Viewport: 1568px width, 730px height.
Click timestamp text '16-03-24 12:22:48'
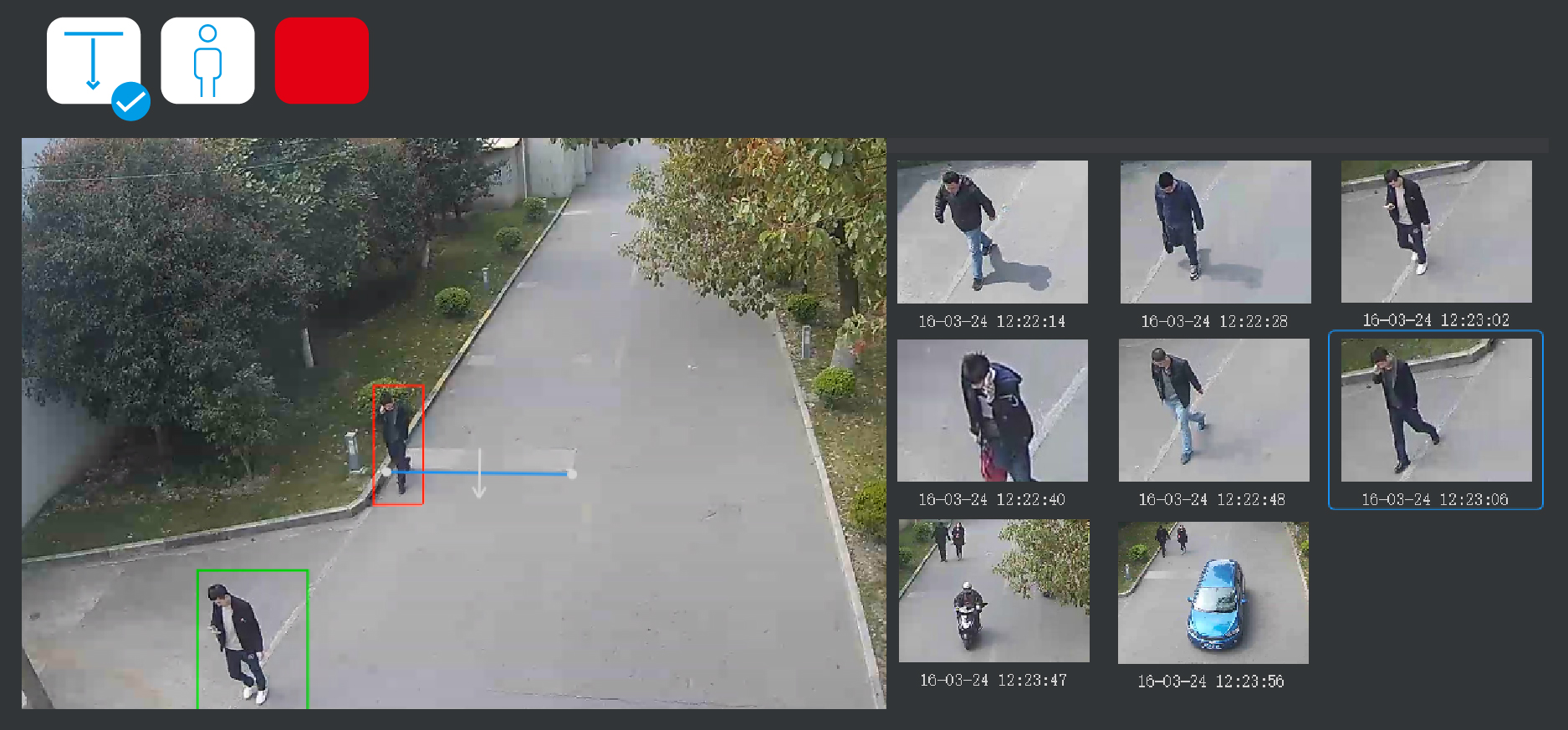[x=1212, y=499]
